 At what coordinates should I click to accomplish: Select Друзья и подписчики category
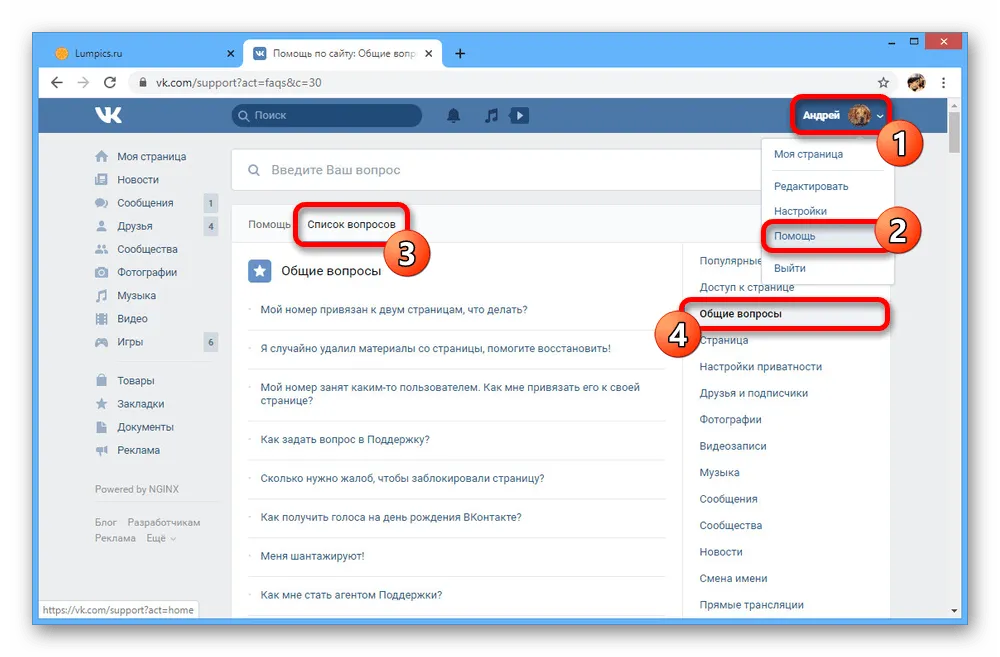[x=754, y=394]
